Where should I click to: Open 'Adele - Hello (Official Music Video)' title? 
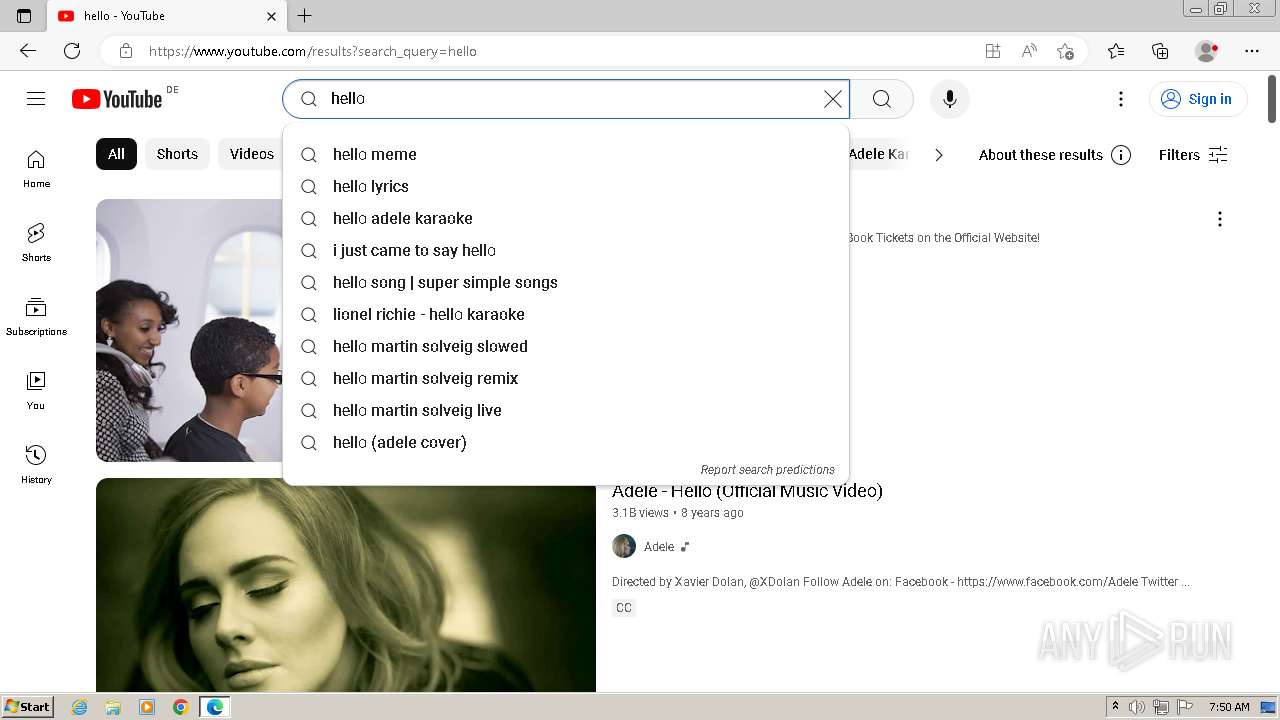pyautogui.click(x=747, y=491)
